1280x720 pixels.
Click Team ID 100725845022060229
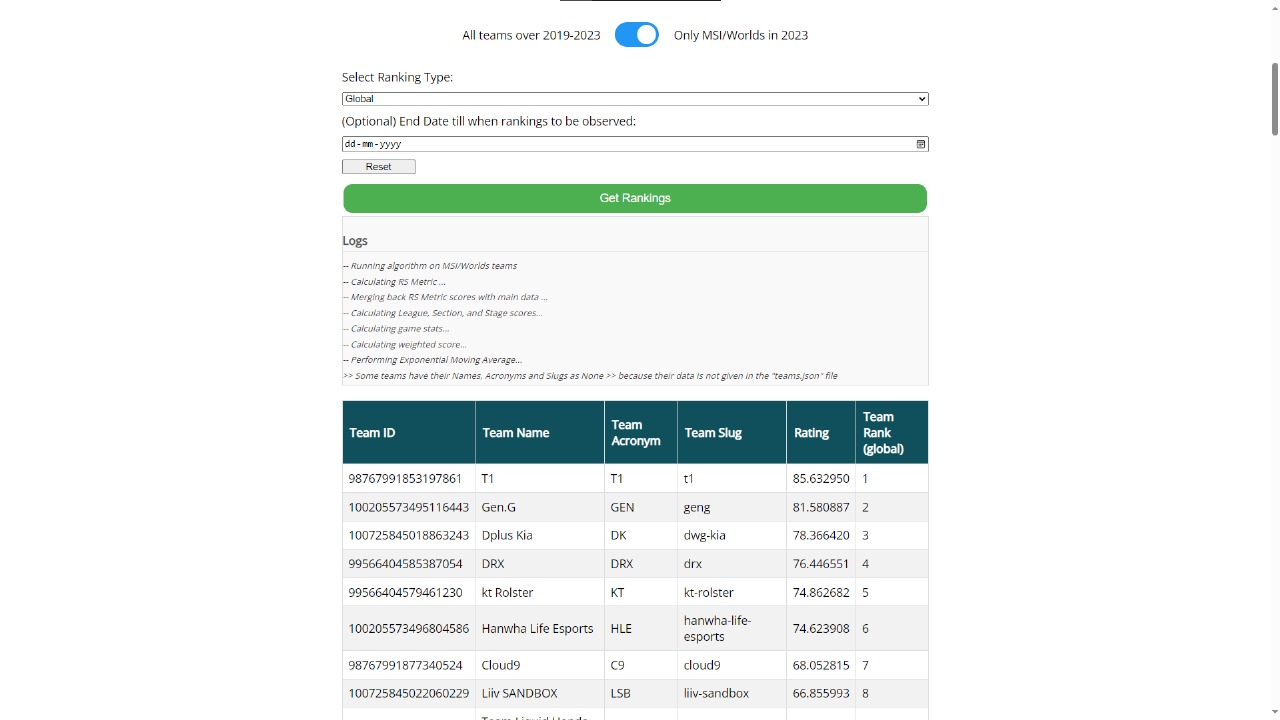click(409, 693)
